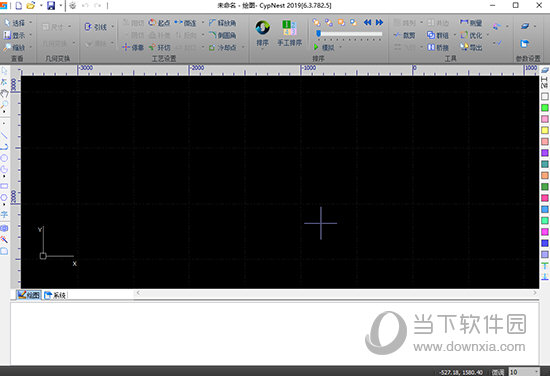Apply 群组 group tool
The width and height of the screenshot is (550, 376).
click(x=438, y=35)
